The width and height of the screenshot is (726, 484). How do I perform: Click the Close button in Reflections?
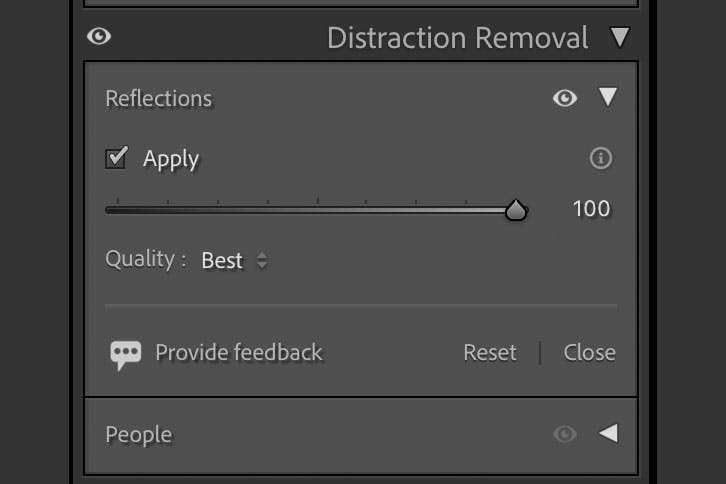(x=589, y=352)
